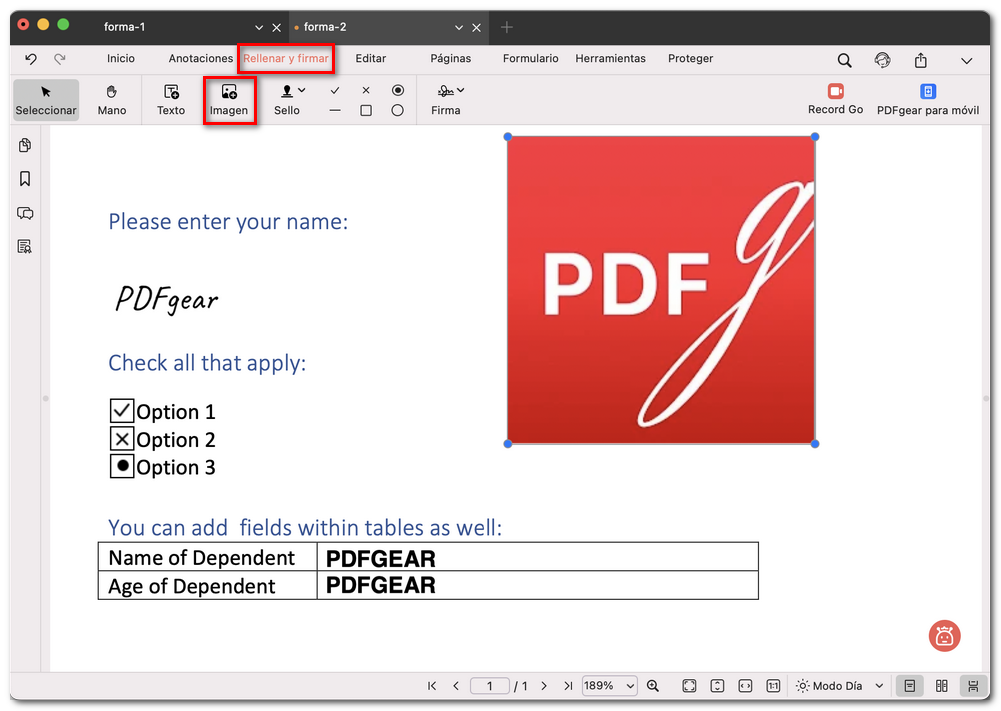Image resolution: width=1001 pixels, height=711 pixels.
Task: Click the page number input field
Action: [490, 686]
